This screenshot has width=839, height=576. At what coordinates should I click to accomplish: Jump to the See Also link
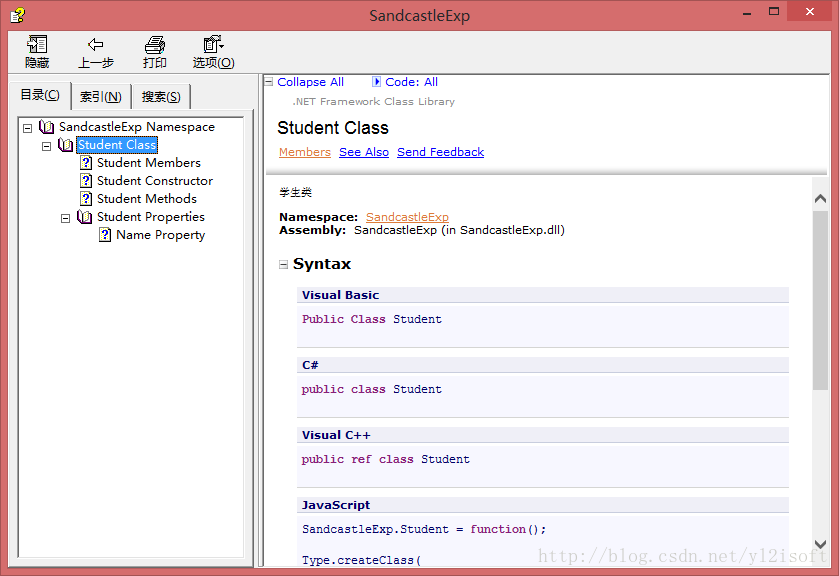point(364,152)
